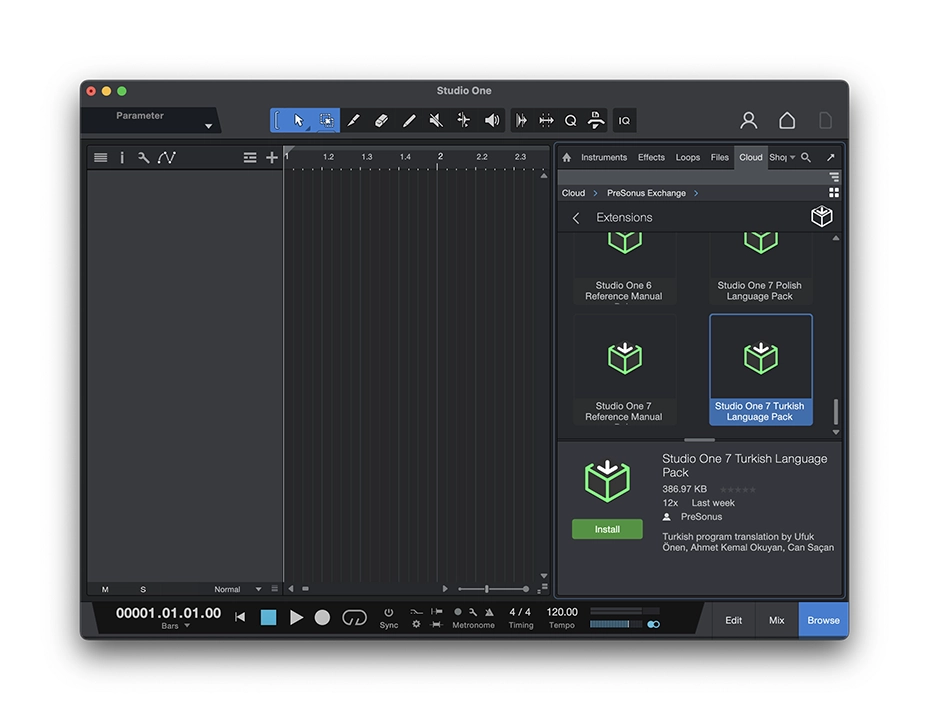Click the Add Track plus icon

point(272,157)
